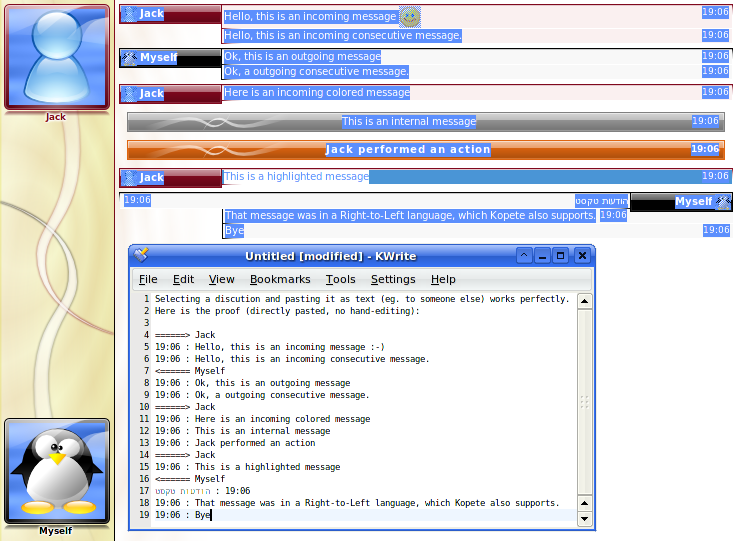Screen dimensions: 737x541
Task: Click Jack's large avatar picture
Action: pos(57,57)
